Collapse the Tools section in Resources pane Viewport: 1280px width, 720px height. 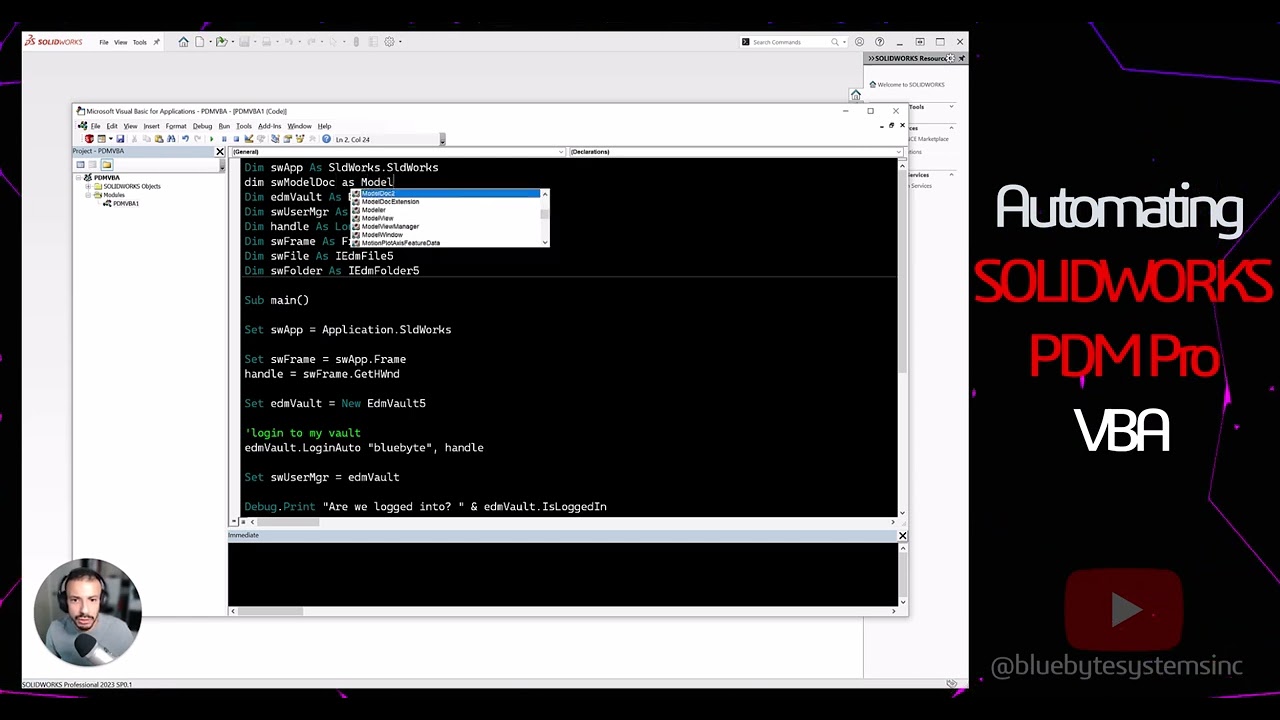coord(952,106)
